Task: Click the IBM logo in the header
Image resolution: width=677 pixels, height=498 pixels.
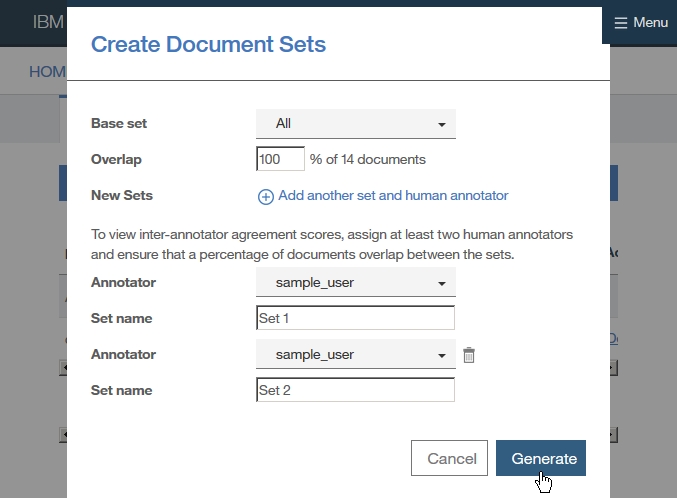Action: (48, 22)
